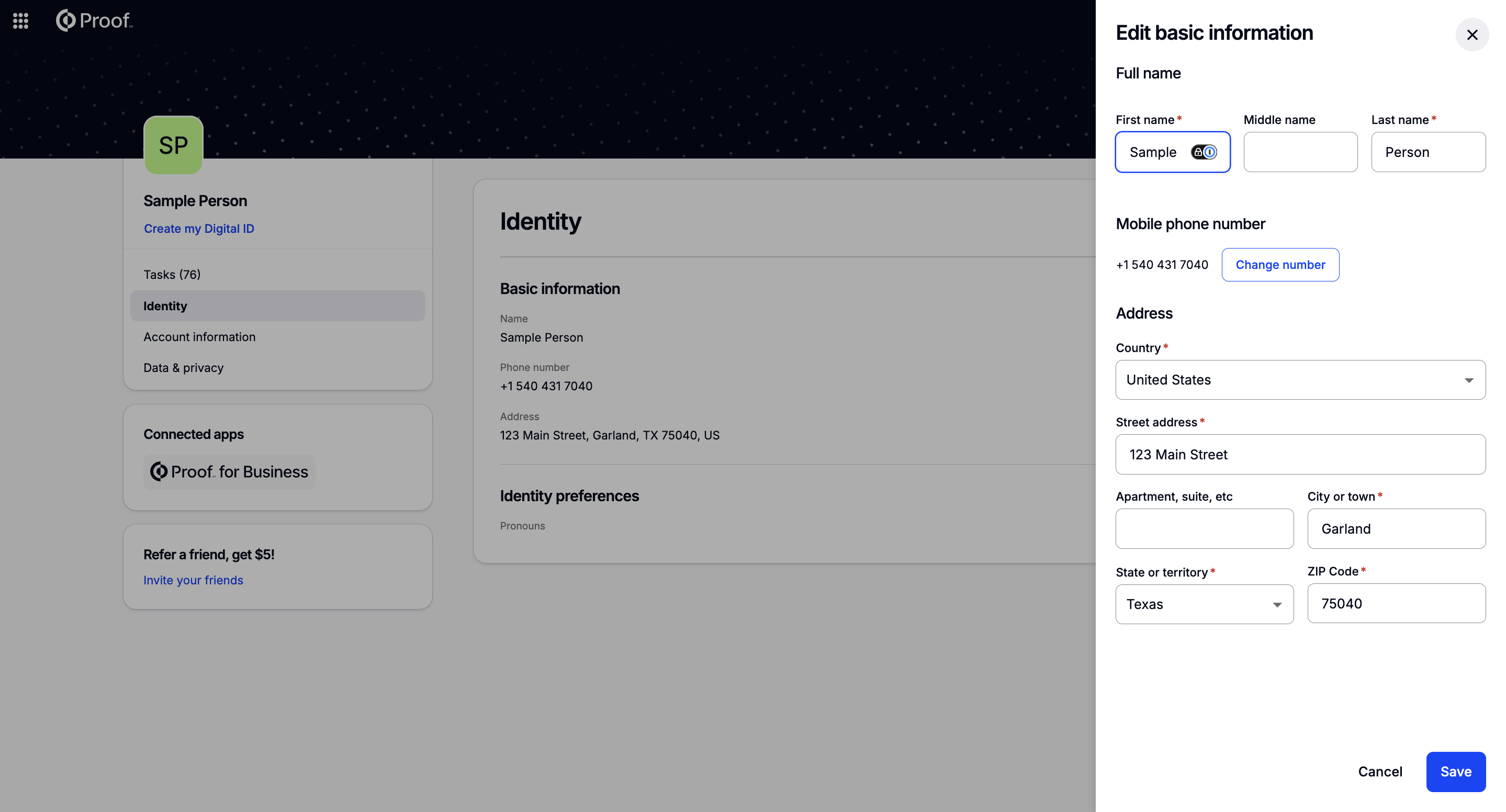Click Invite your friends link

194,580
